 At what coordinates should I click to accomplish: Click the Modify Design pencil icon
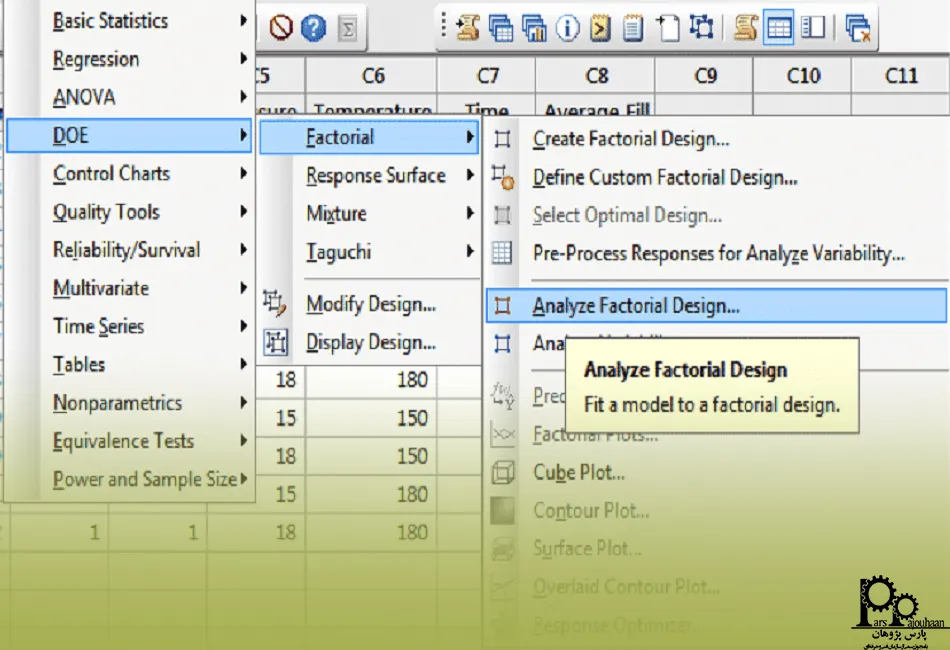274,303
